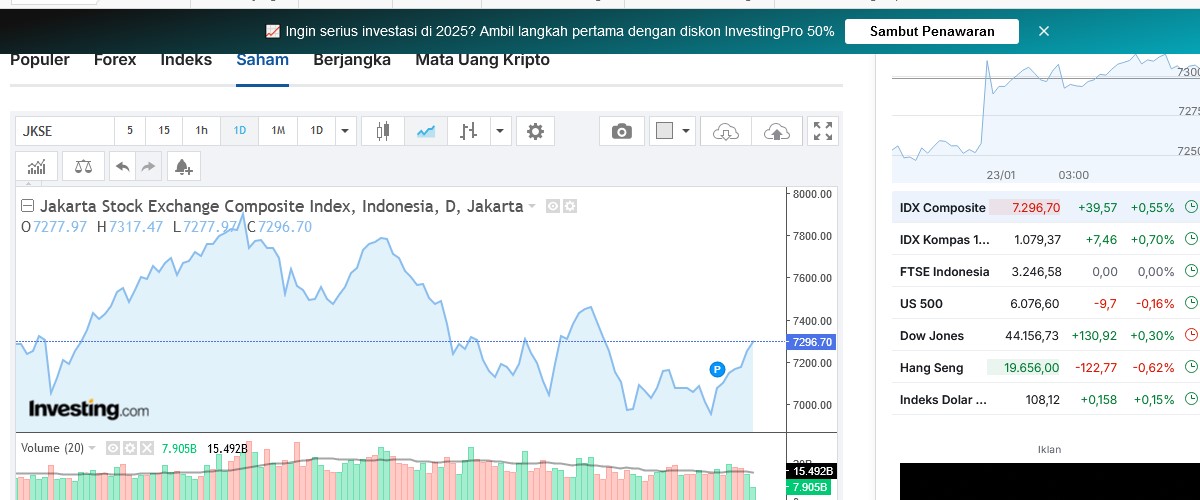The image size is (1200, 500).
Task: Click the JKSE symbol search field
Action: click(x=64, y=130)
